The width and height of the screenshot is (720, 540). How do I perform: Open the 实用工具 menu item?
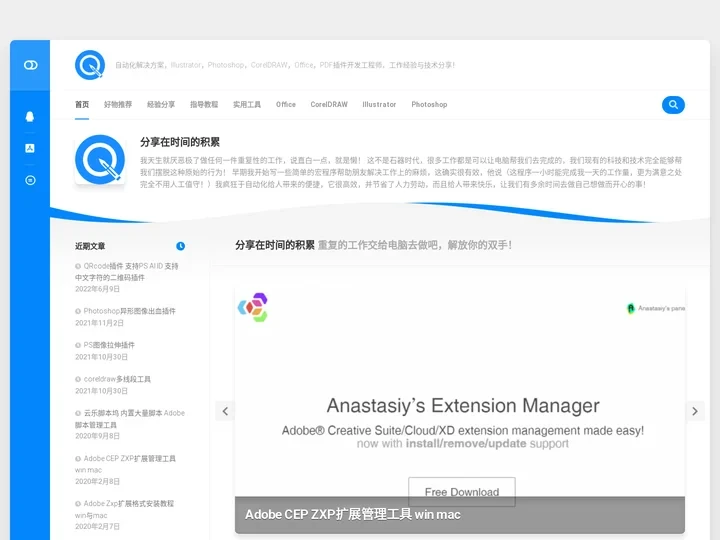247,105
